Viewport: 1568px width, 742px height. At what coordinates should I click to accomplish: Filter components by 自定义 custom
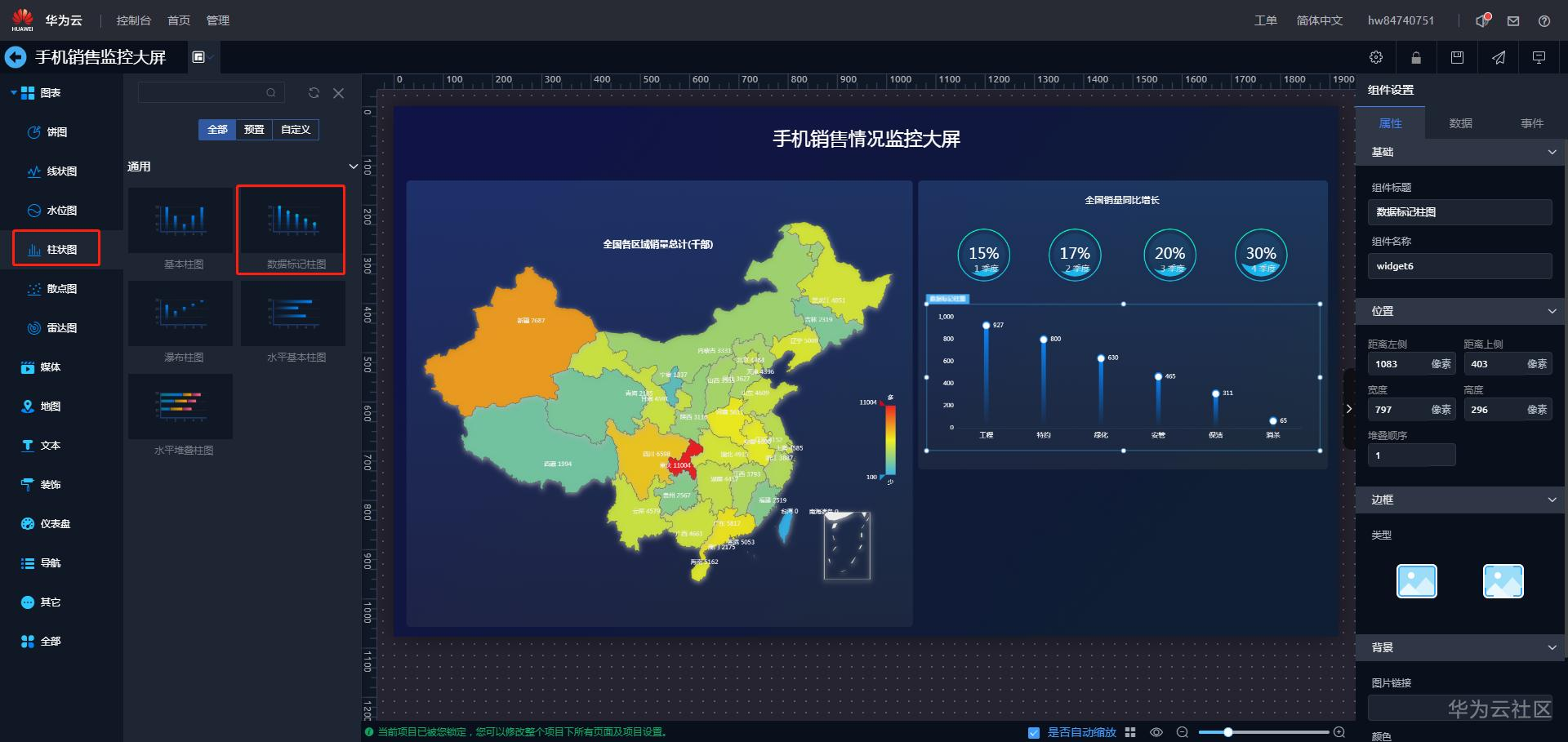tap(296, 130)
